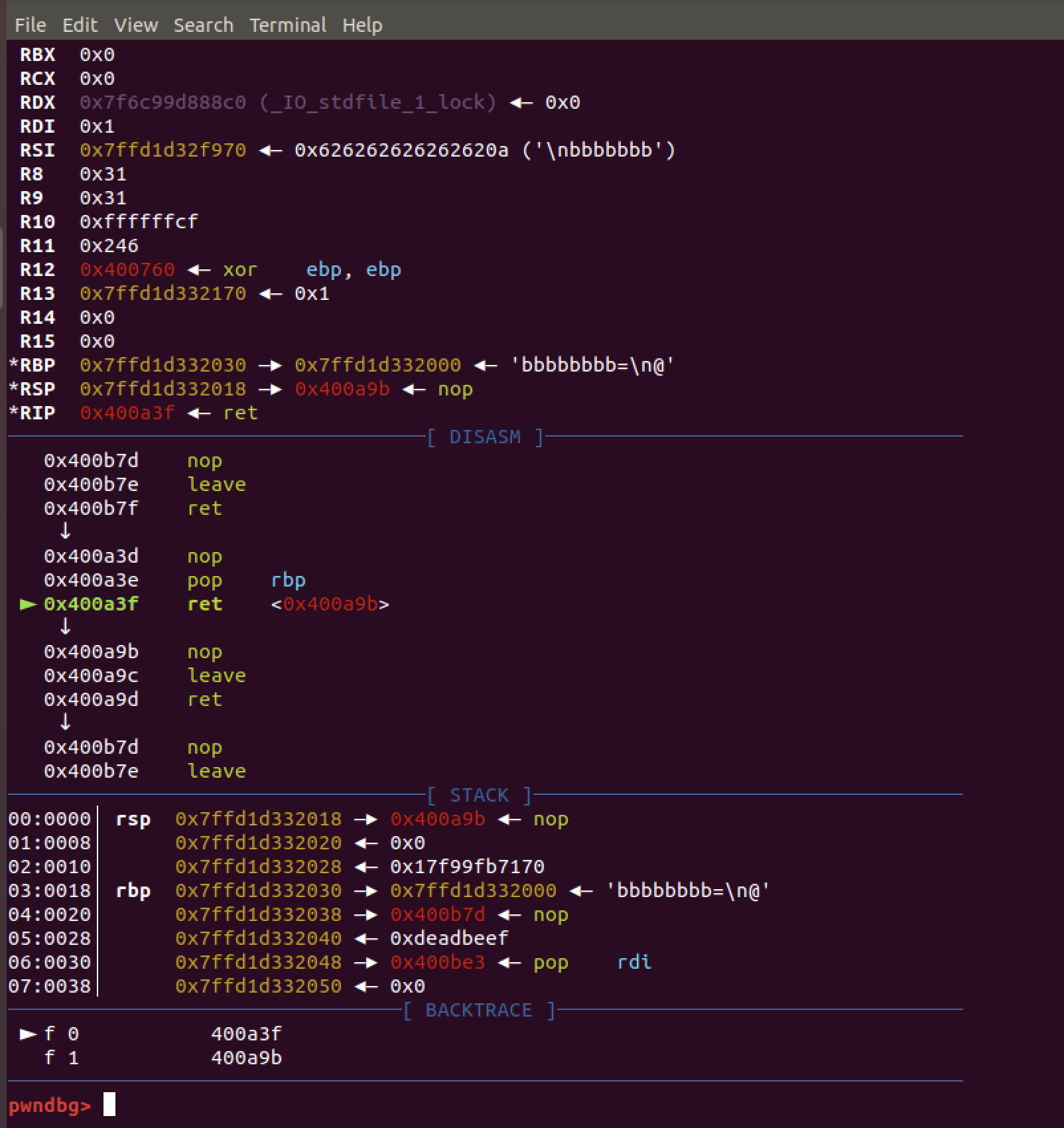Select the address 0x400a3f in the disassembly
The width and height of the screenshot is (1064, 1128).
pyautogui.click(x=91, y=604)
